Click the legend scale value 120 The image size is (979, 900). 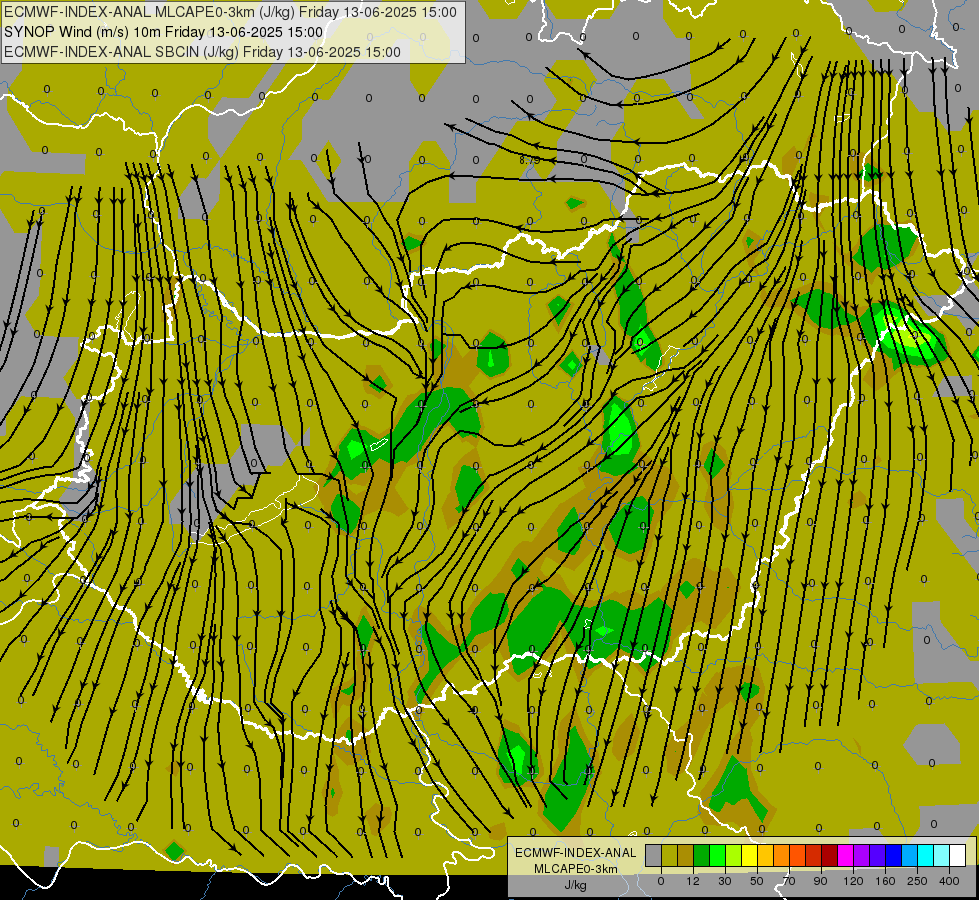(853, 881)
